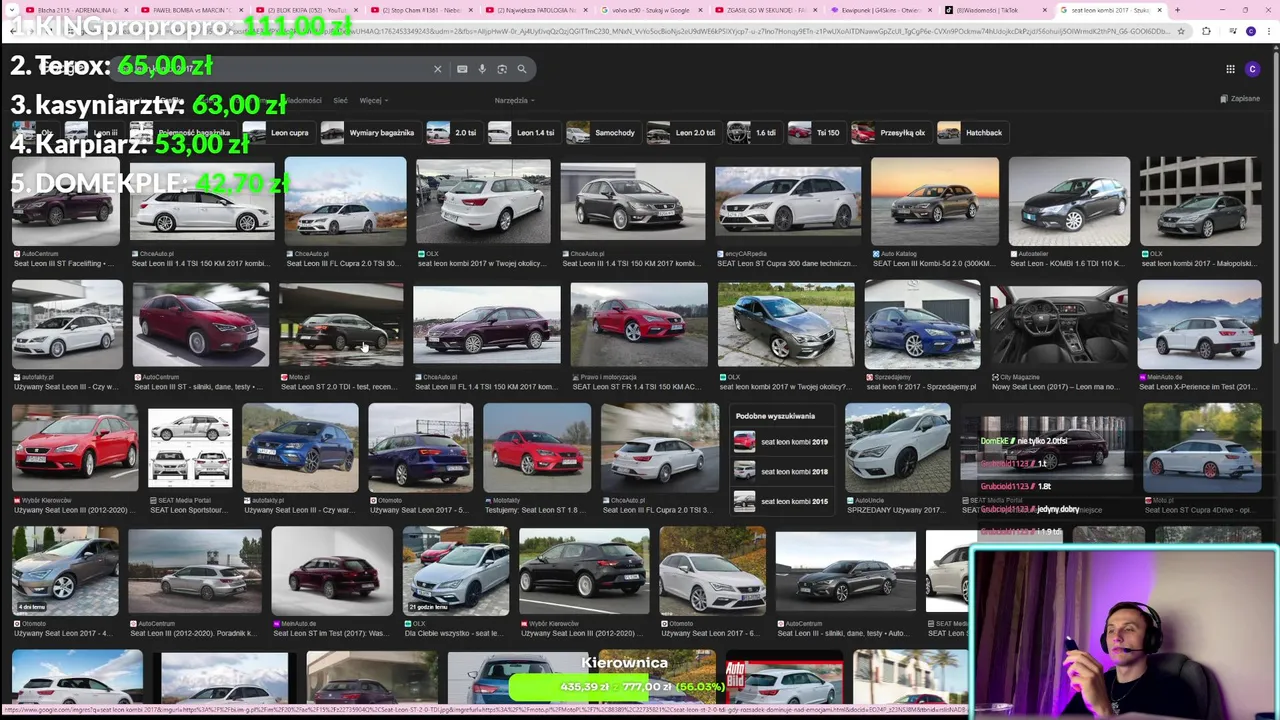The height and width of the screenshot is (720, 1280).
Task: Open the '4 dni temu' Otomoto listing thumbnail
Action: click(x=65, y=571)
